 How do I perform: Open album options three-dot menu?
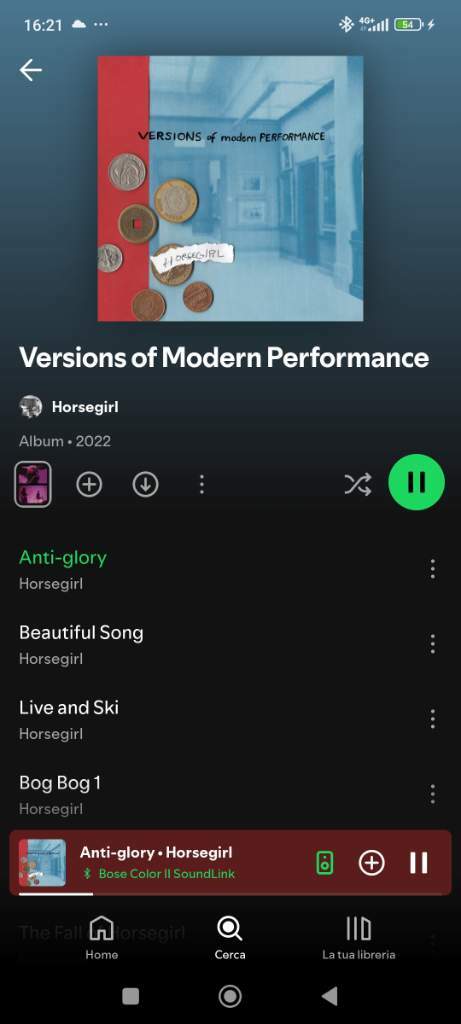coord(202,485)
